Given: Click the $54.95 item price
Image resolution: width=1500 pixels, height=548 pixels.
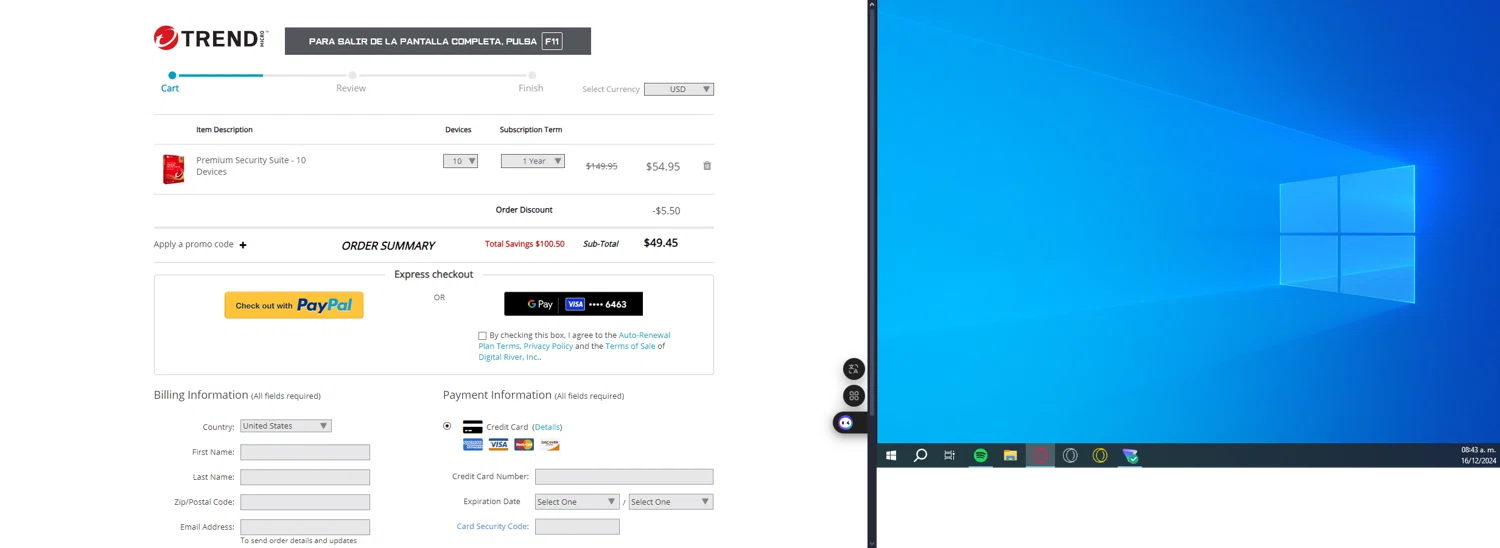Looking at the screenshot, I should [x=663, y=167].
